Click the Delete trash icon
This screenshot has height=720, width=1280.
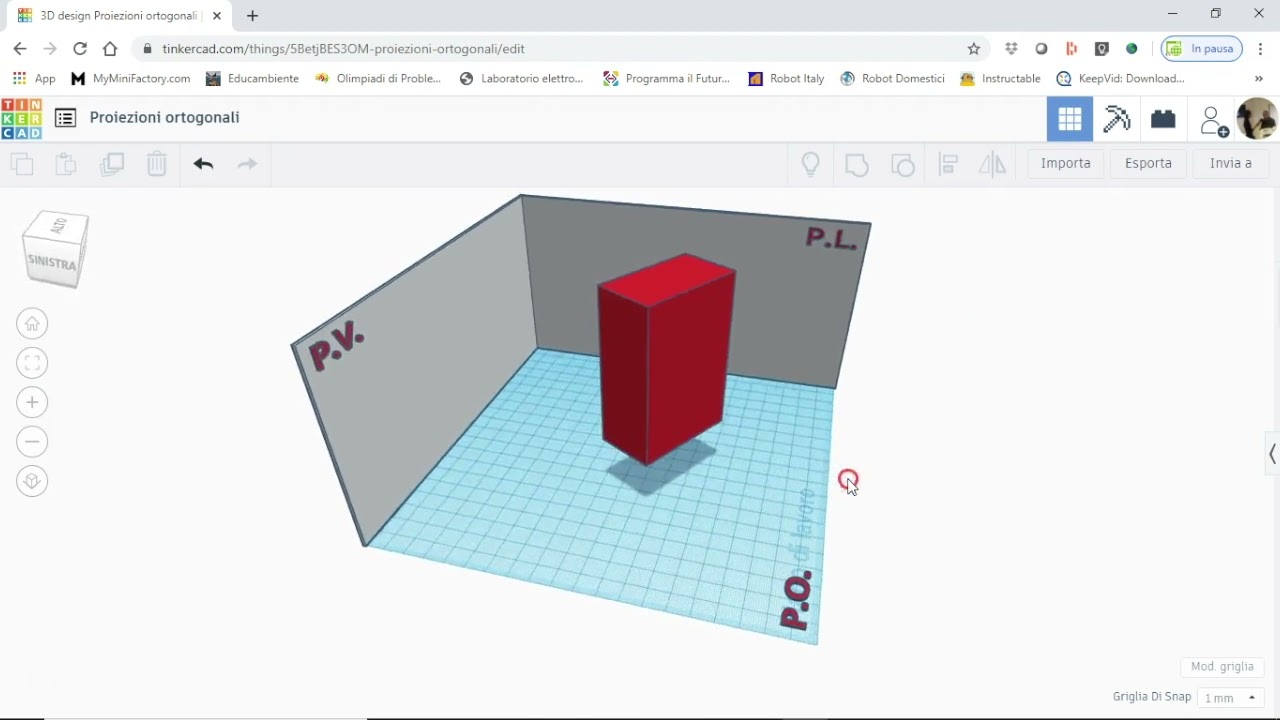coord(157,164)
